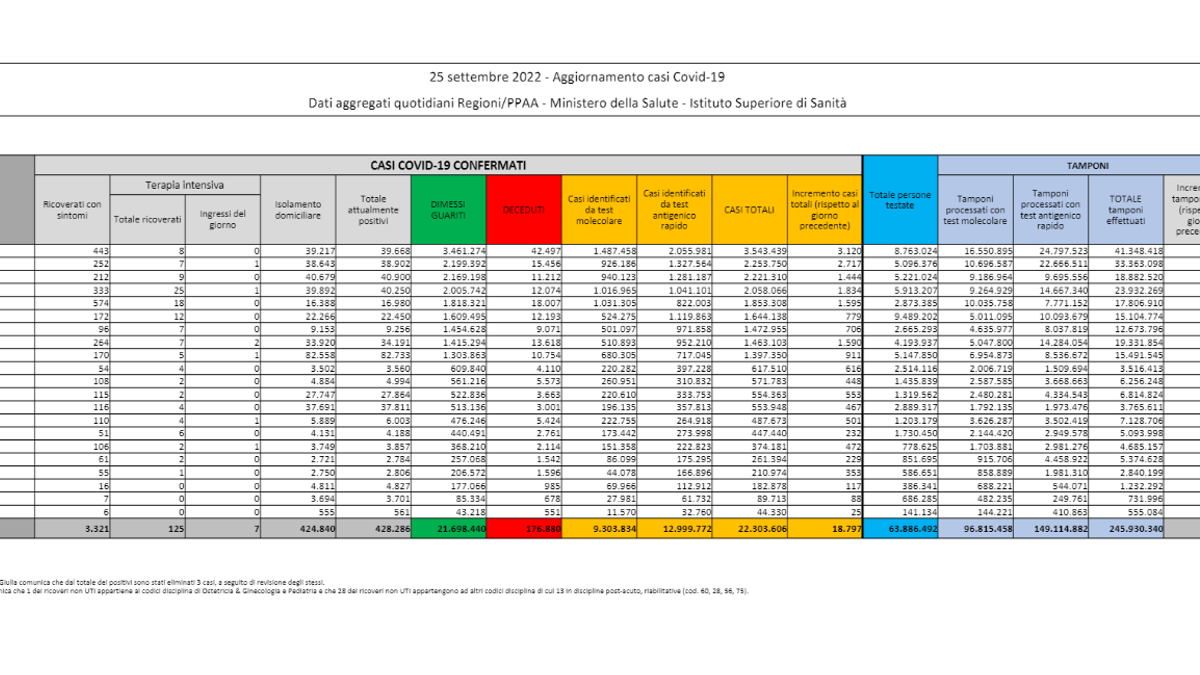The image size is (1200, 675).
Task: Click the 25 settembre 2022 title text
Action: tap(485, 76)
